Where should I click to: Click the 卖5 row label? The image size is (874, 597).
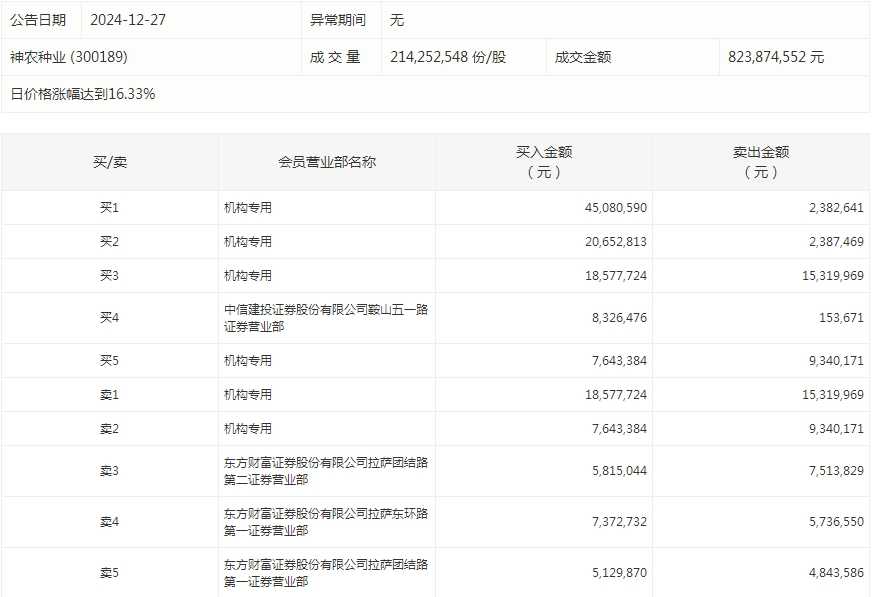pos(109,573)
